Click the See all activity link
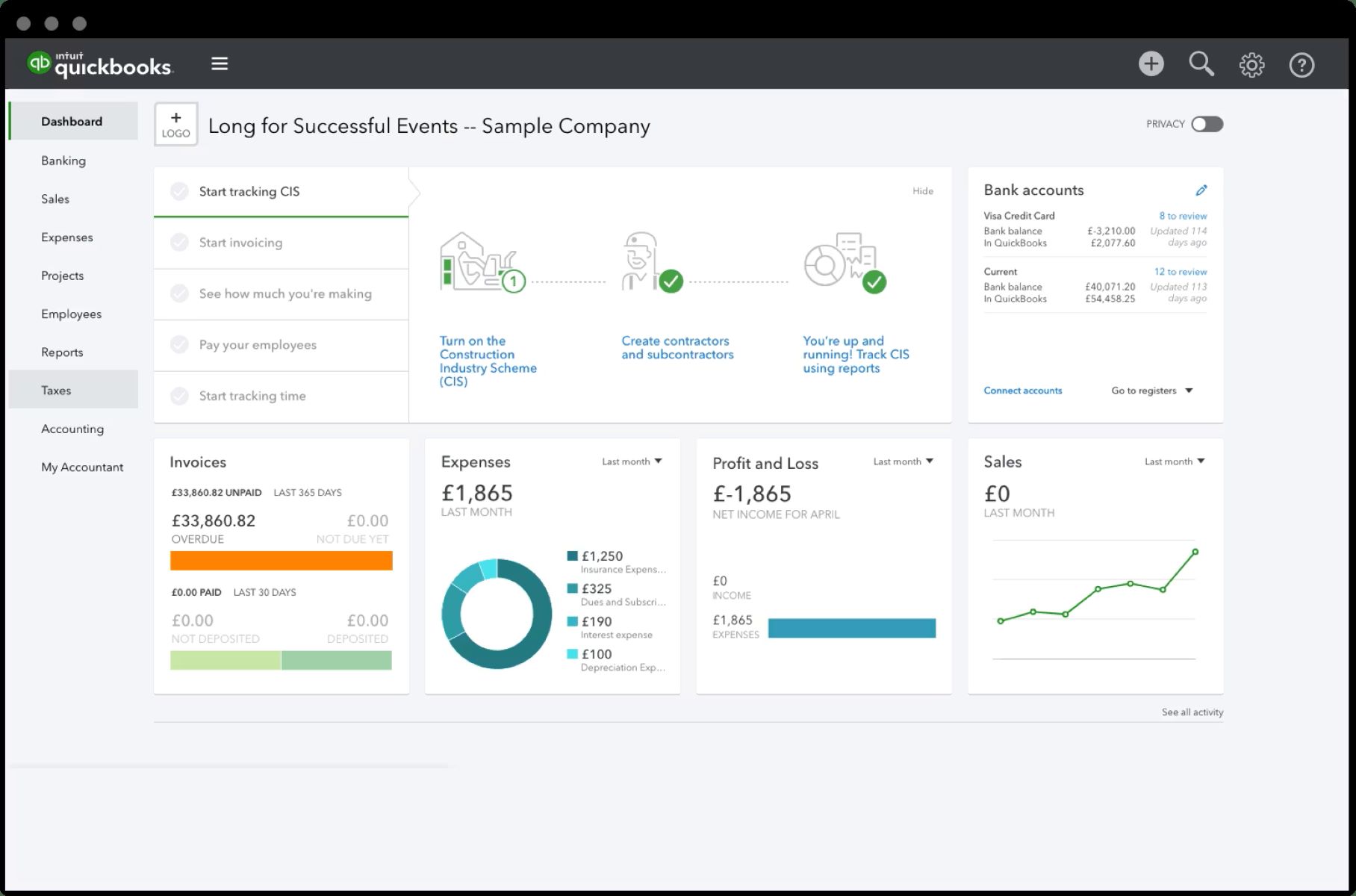The width and height of the screenshot is (1356, 896). (1192, 712)
